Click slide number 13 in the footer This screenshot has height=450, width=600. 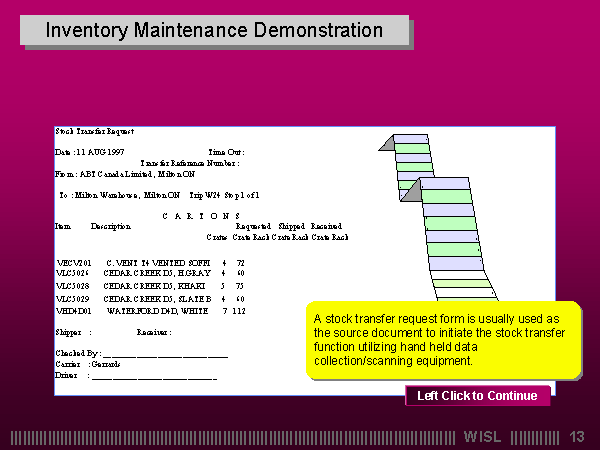point(576,437)
